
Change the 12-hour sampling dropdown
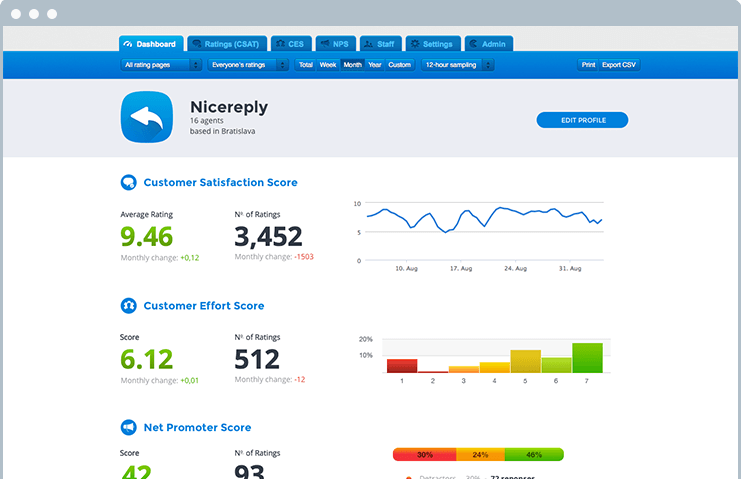[x=457, y=65]
